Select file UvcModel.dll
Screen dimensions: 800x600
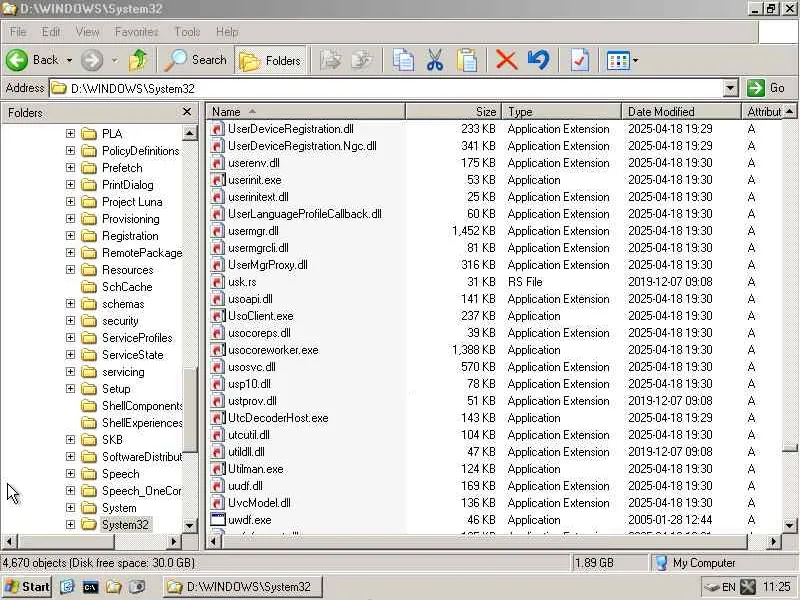(x=259, y=503)
